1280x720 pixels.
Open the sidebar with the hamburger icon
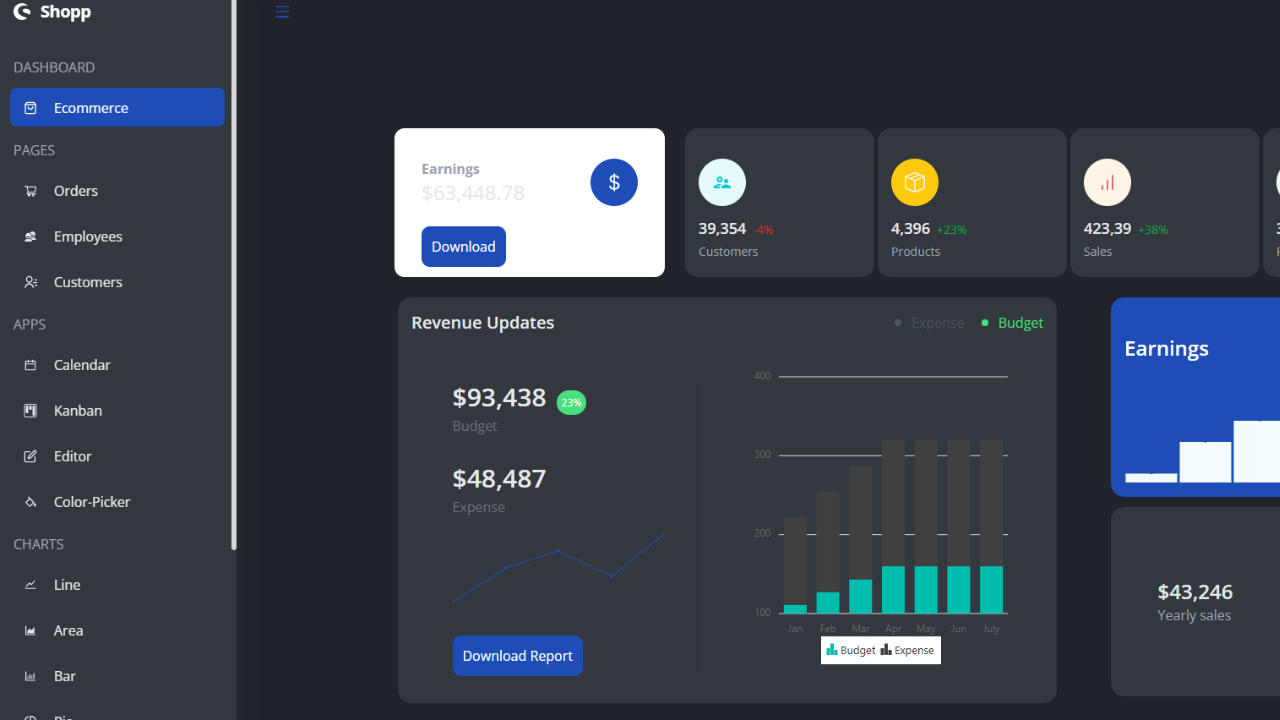pos(281,12)
